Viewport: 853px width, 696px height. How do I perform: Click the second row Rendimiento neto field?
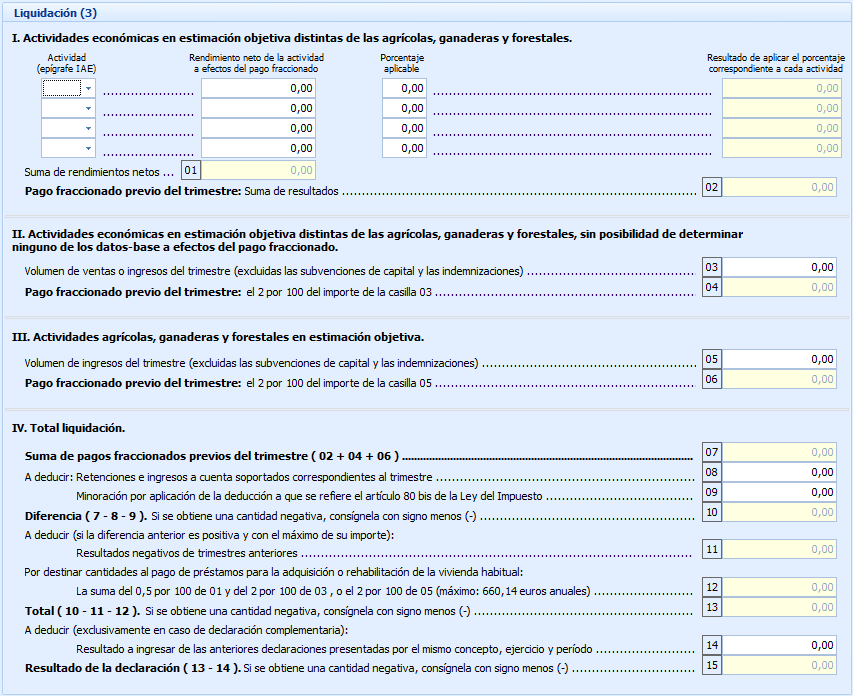tap(258, 108)
